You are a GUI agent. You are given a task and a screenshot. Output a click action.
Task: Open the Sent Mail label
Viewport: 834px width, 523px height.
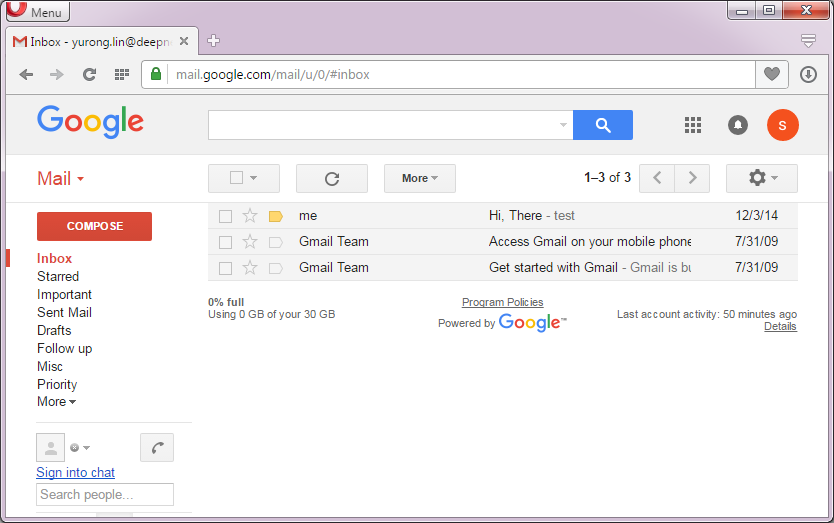pos(64,313)
